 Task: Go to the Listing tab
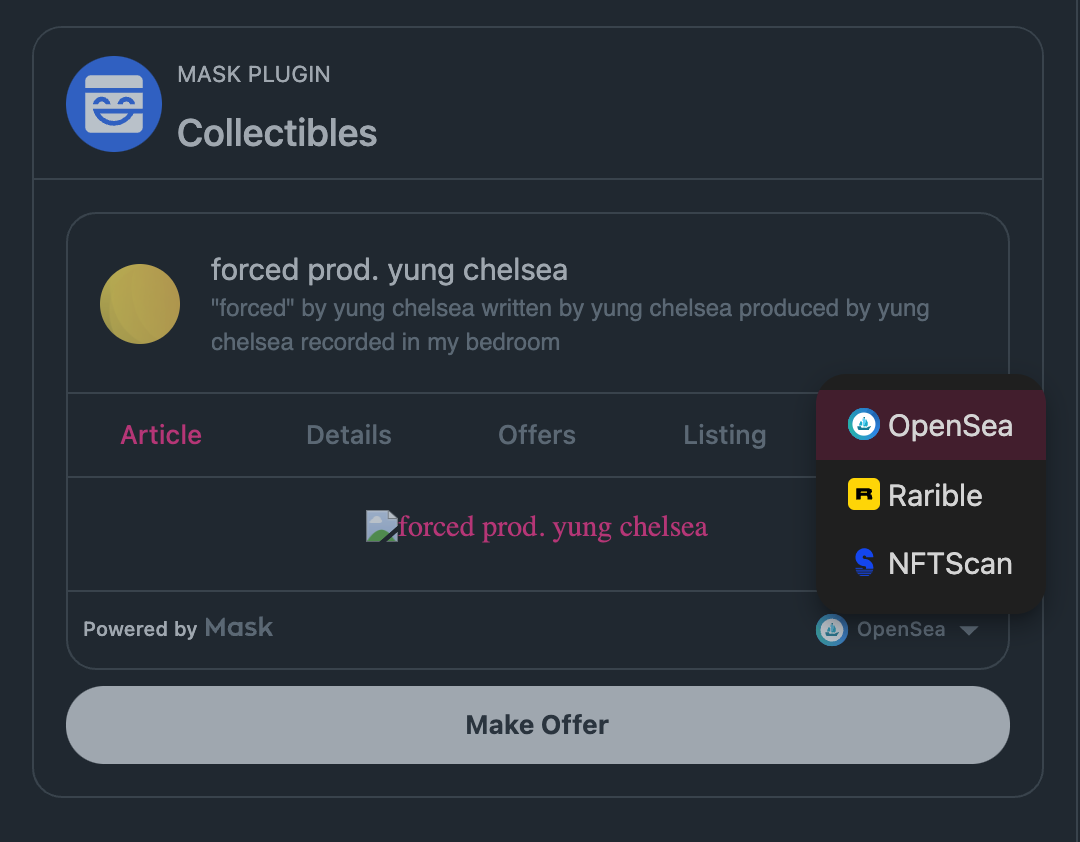[x=725, y=435]
